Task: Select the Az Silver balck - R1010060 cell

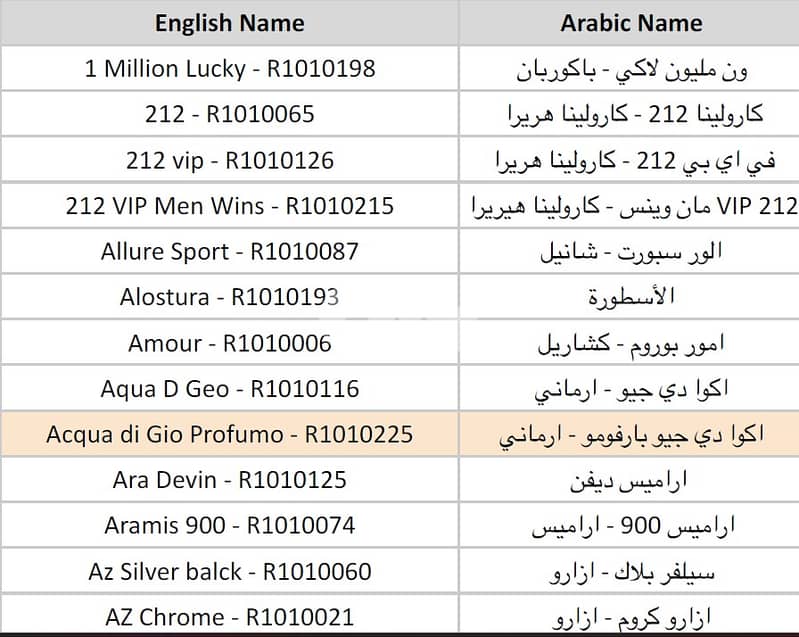Action: tap(229, 572)
